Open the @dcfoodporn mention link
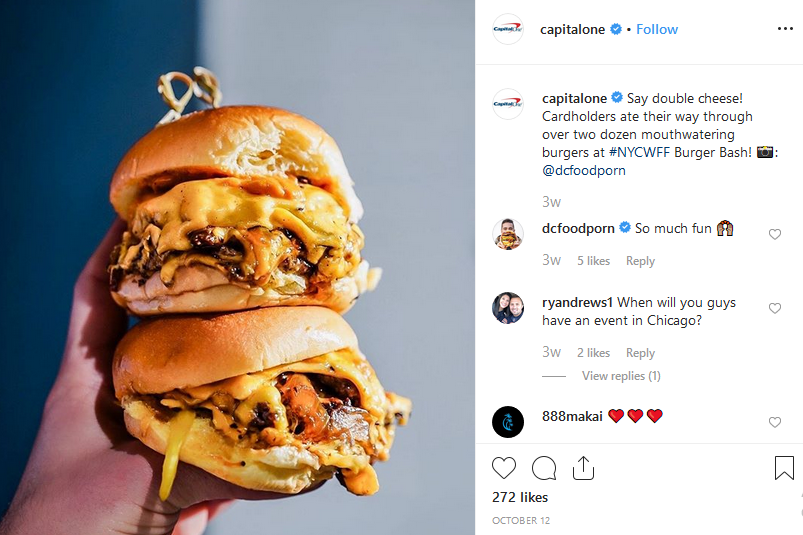The image size is (803, 535). click(584, 170)
